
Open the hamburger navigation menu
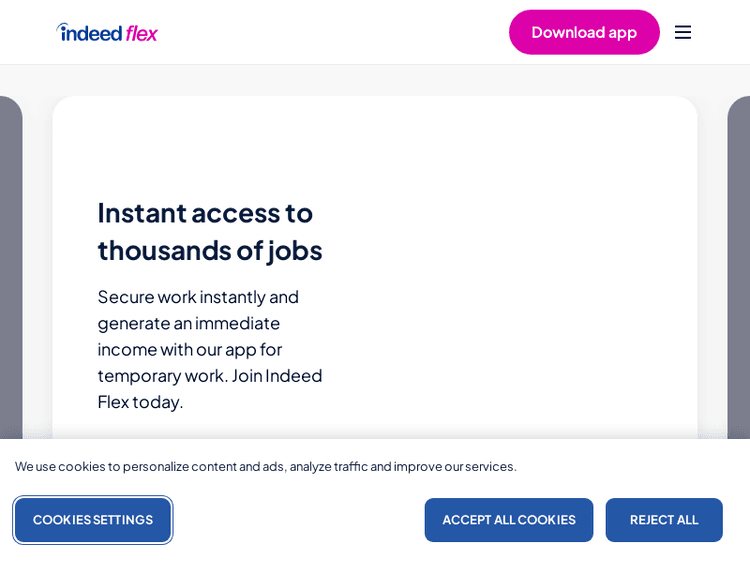683,32
